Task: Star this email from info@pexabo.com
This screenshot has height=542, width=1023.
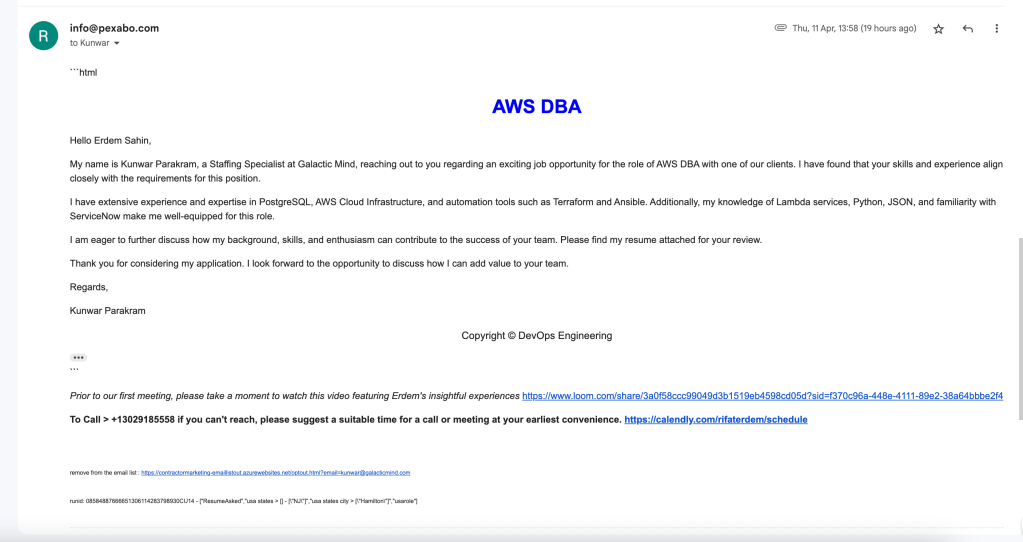Action: 938,29
